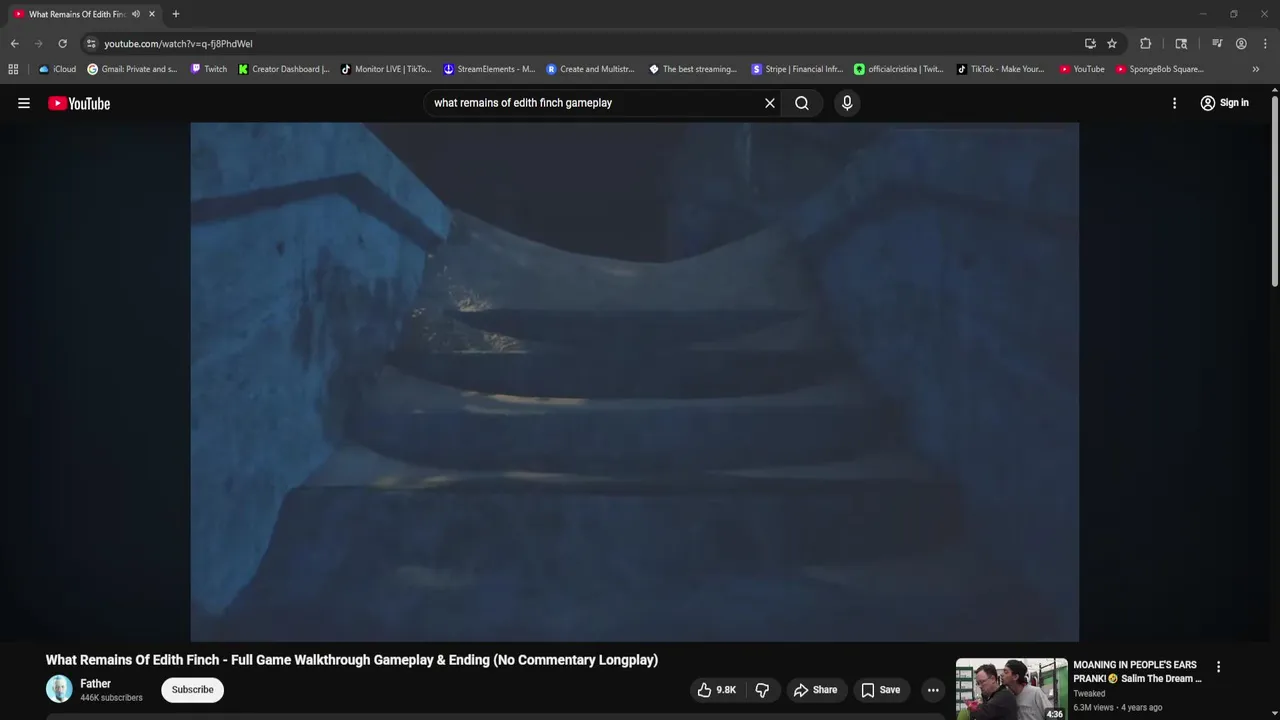Open side panel icon in Chrome toolbar

pyautogui.click(x=1181, y=44)
